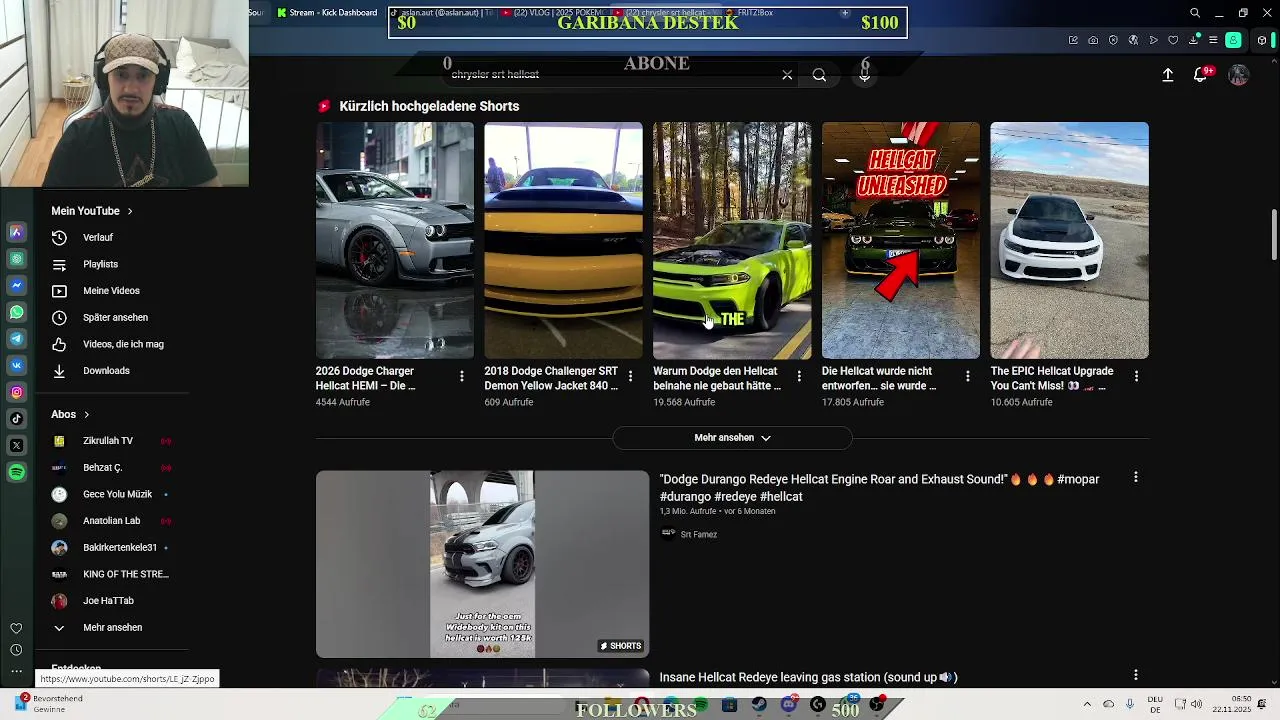Click taskbar volume speaker icon

(1197, 704)
